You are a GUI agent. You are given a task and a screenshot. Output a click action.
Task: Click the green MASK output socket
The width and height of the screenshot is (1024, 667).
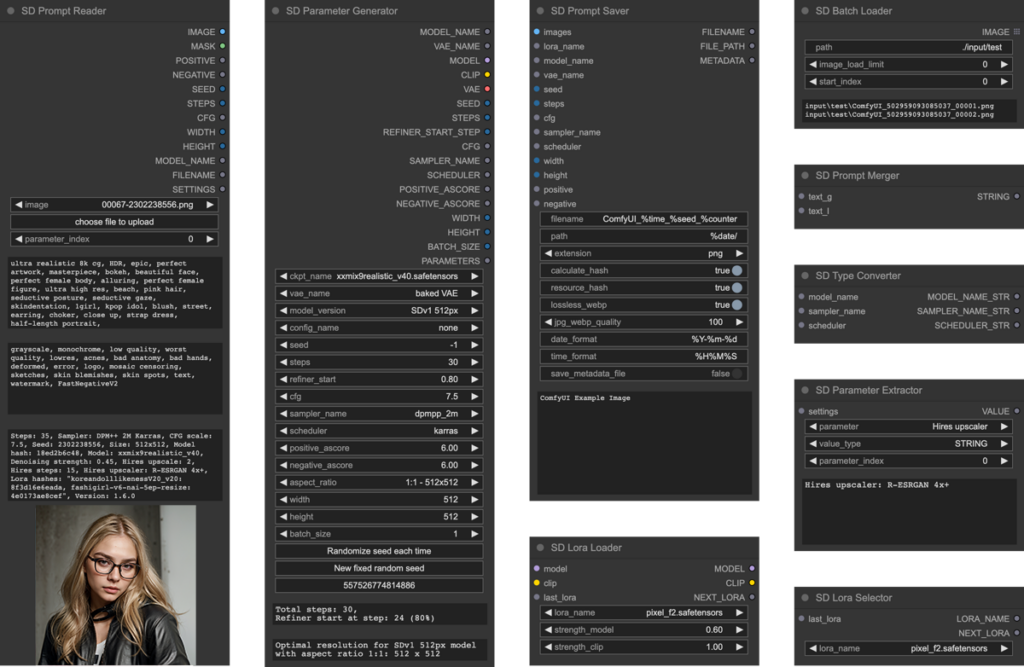(x=222, y=46)
